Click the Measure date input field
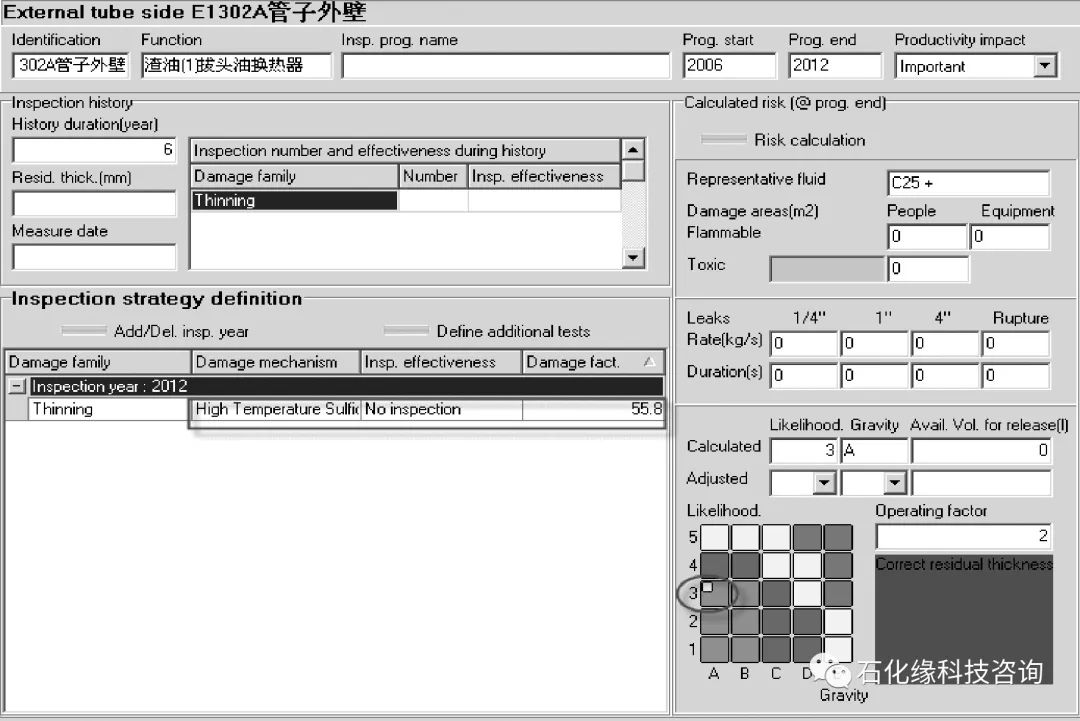The width and height of the screenshot is (1080, 721). [x=94, y=257]
